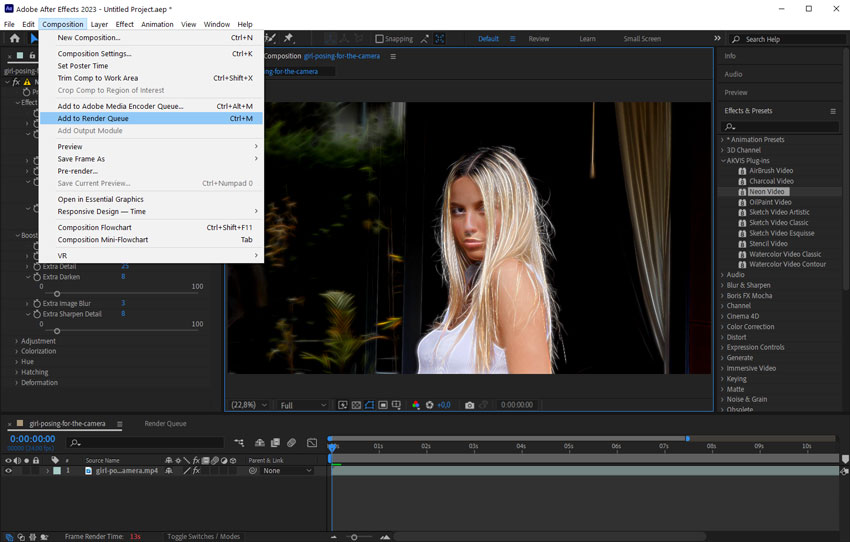Click the overflow workspaces double-arrow icon
The width and height of the screenshot is (850, 542).
click(x=717, y=38)
